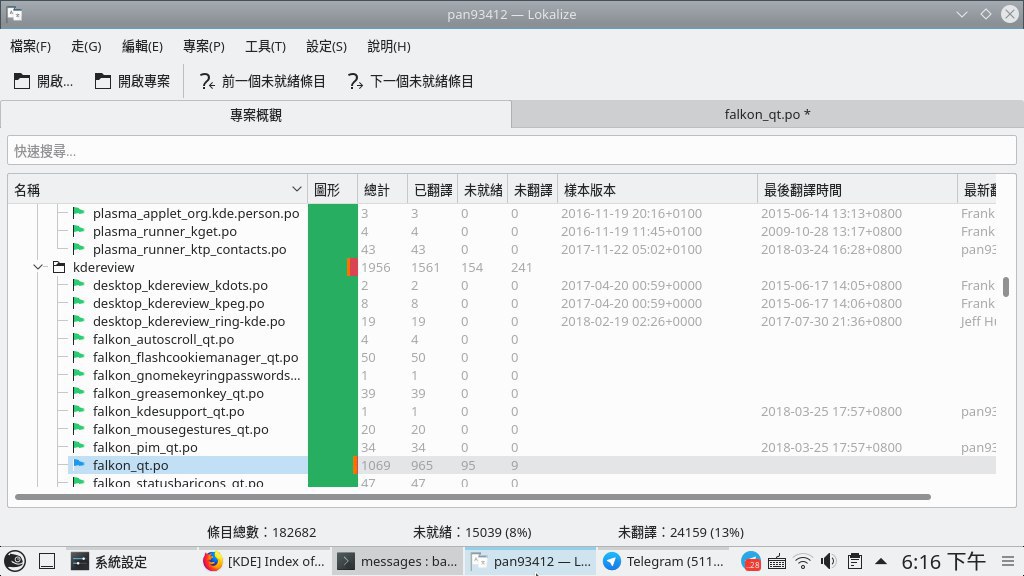The width and height of the screenshot is (1024, 576).
Task: Go to 前一個未就緒條目
Action: tap(263, 81)
